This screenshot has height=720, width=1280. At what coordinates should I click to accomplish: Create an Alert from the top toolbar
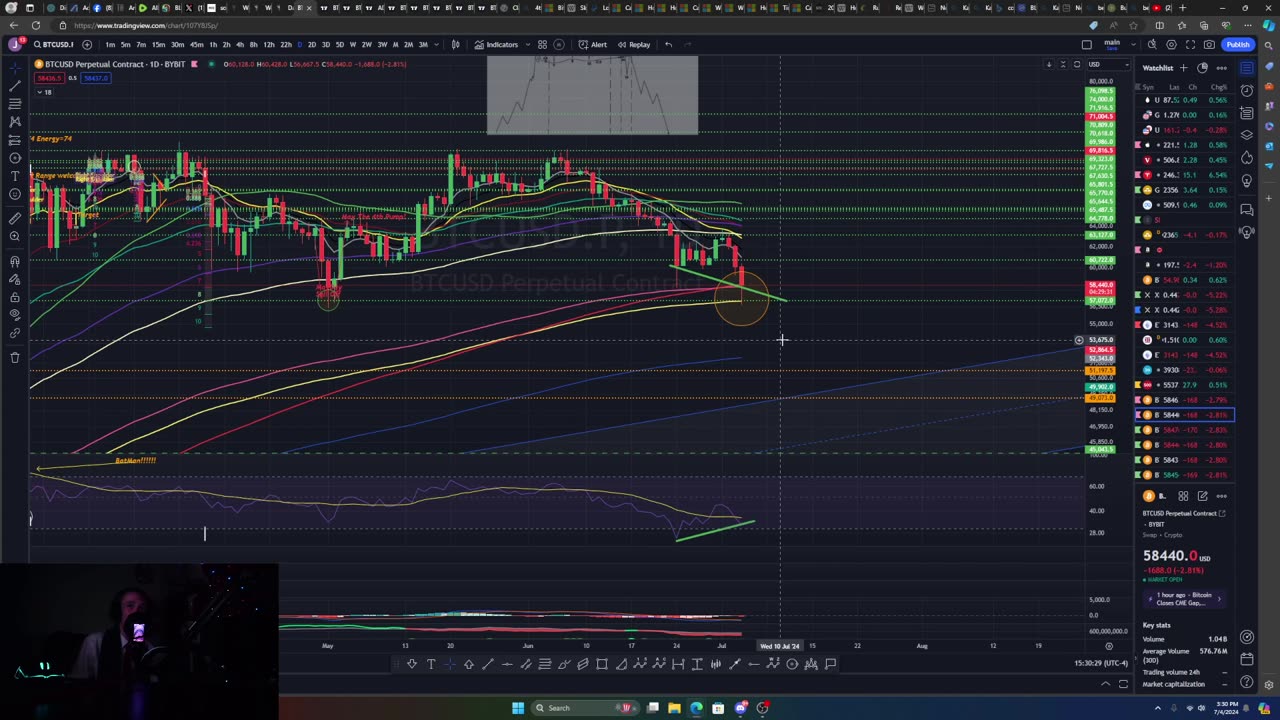(593, 44)
